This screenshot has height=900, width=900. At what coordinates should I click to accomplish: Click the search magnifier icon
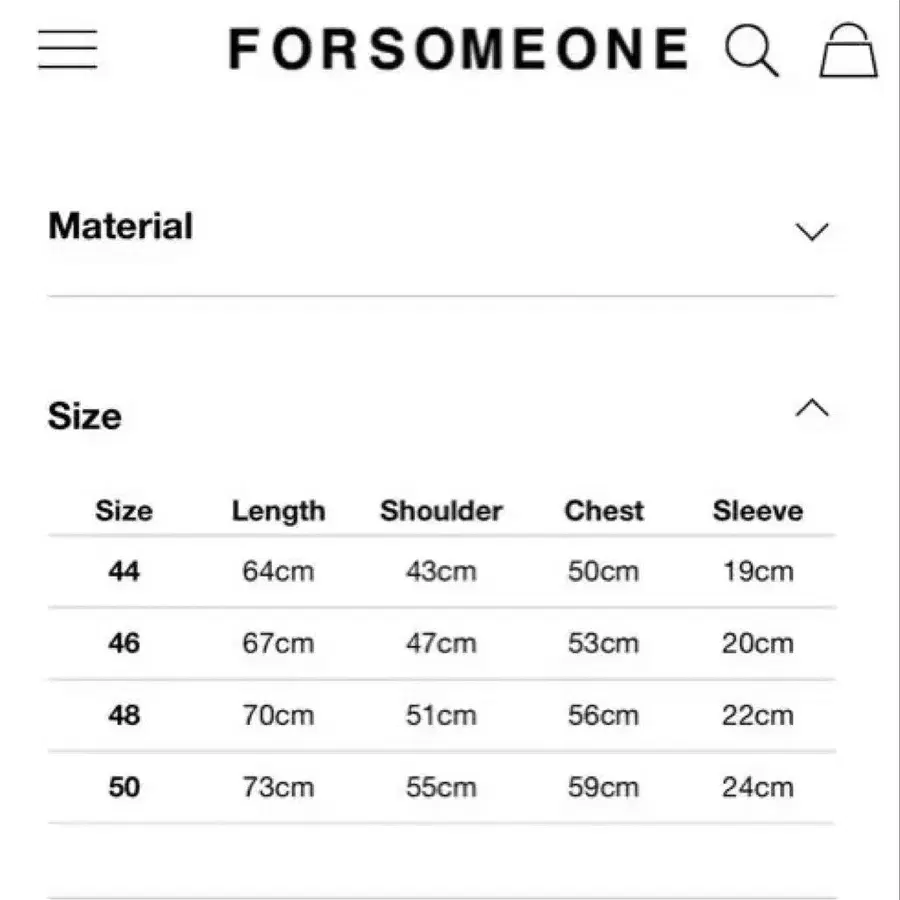751,50
